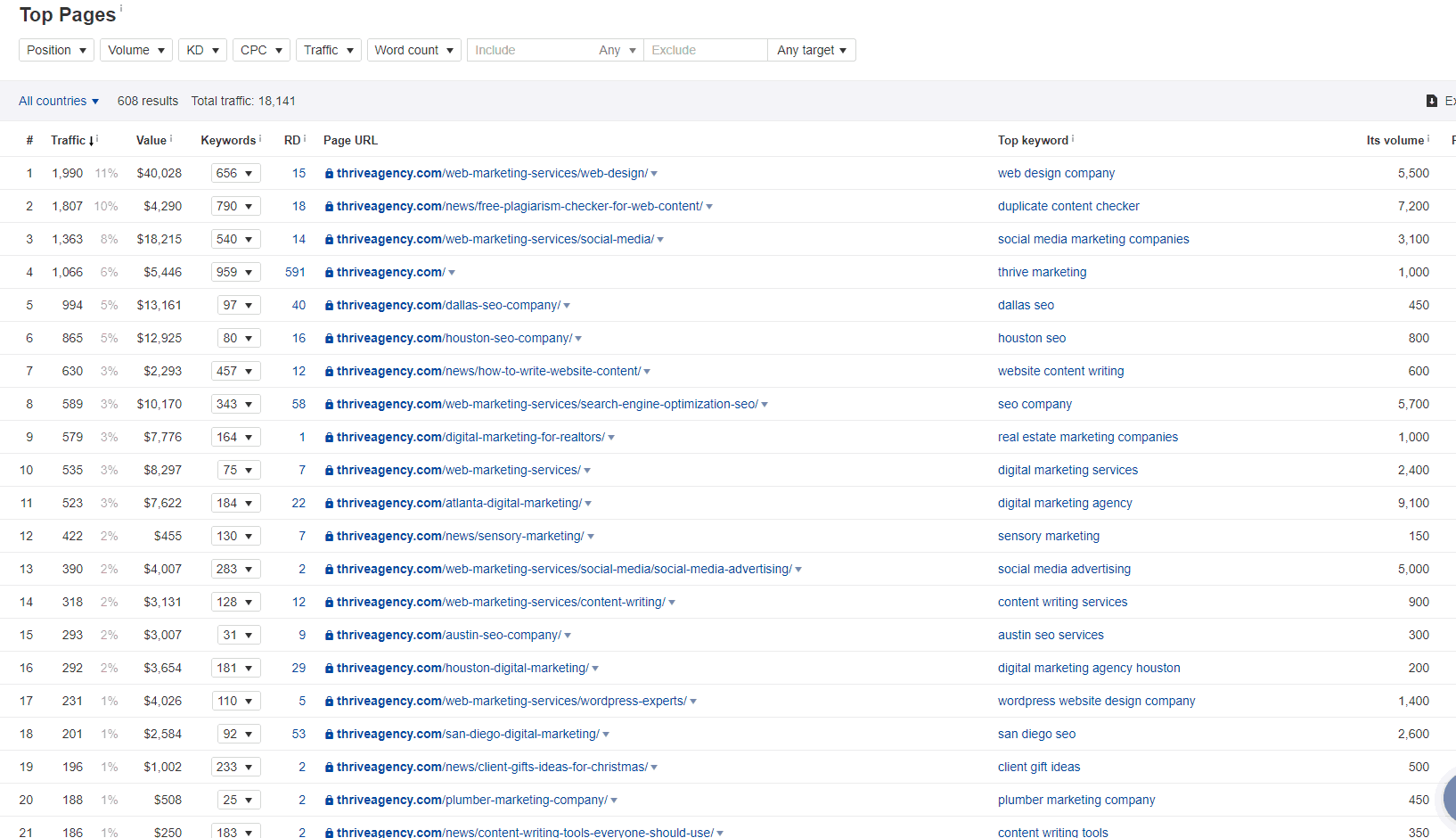
Task: Open the web design company keyword link
Action: click(1056, 173)
